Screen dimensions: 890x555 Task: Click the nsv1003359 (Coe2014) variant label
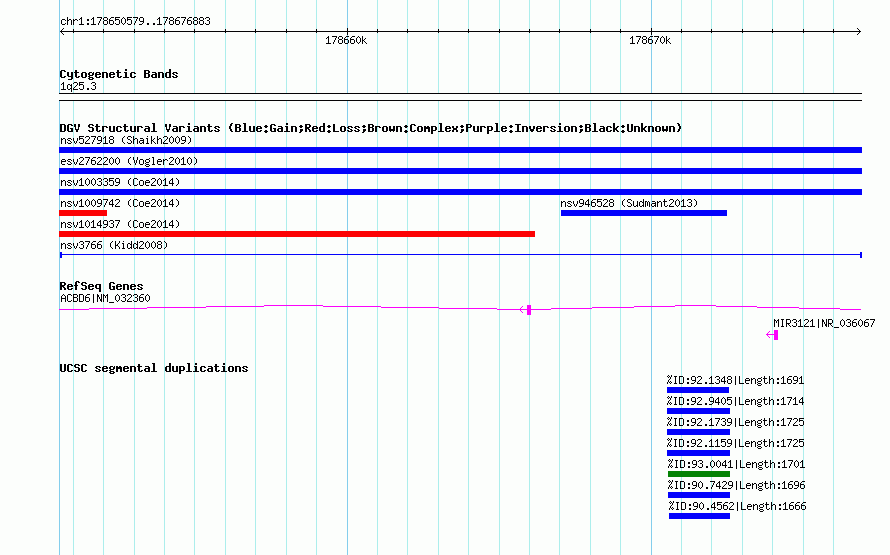[x=120, y=182]
